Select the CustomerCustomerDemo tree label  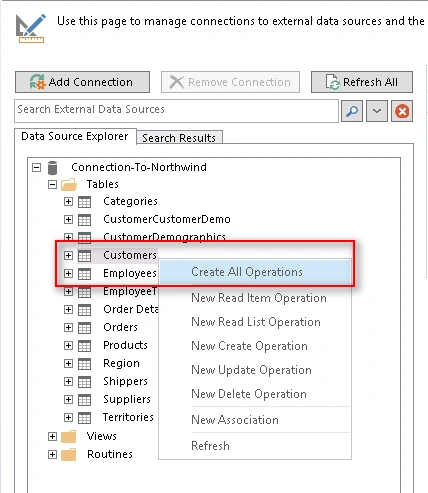pyautogui.click(x=167, y=219)
